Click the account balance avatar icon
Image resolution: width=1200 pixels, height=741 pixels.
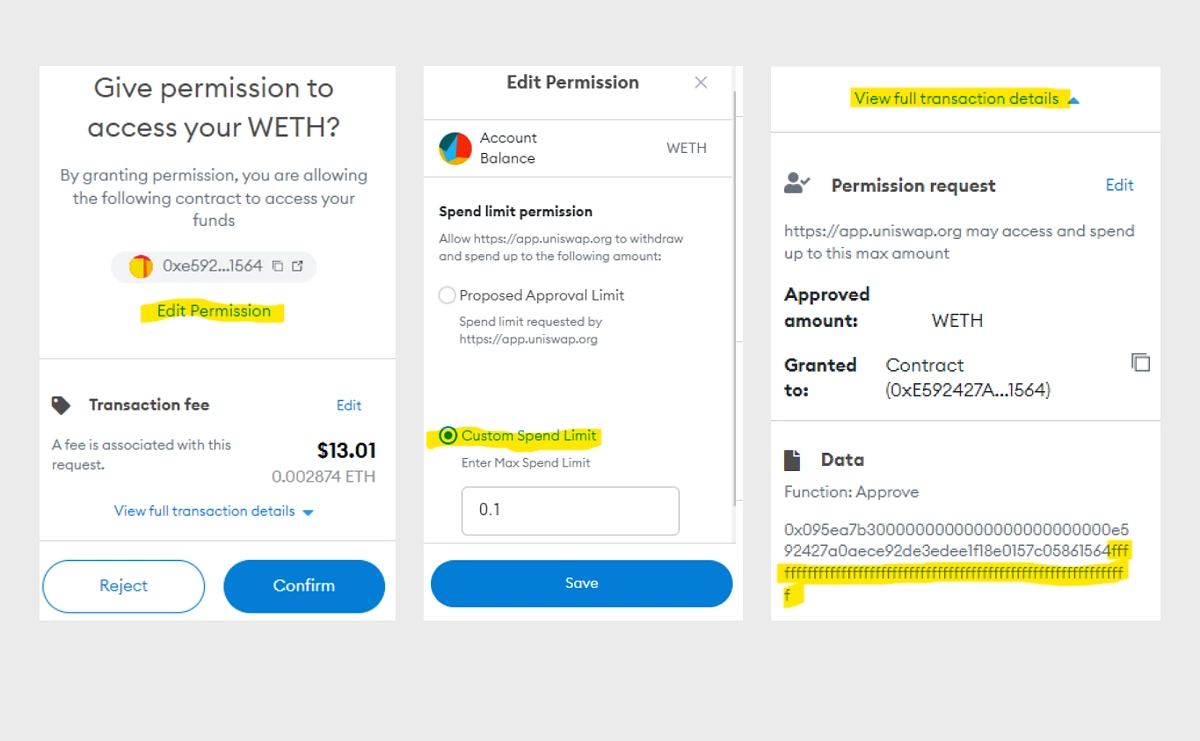(x=455, y=148)
